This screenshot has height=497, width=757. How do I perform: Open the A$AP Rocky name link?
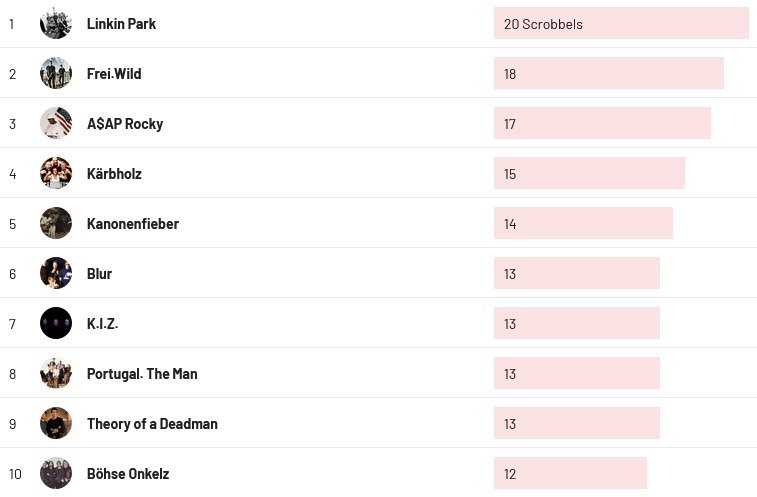125,124
